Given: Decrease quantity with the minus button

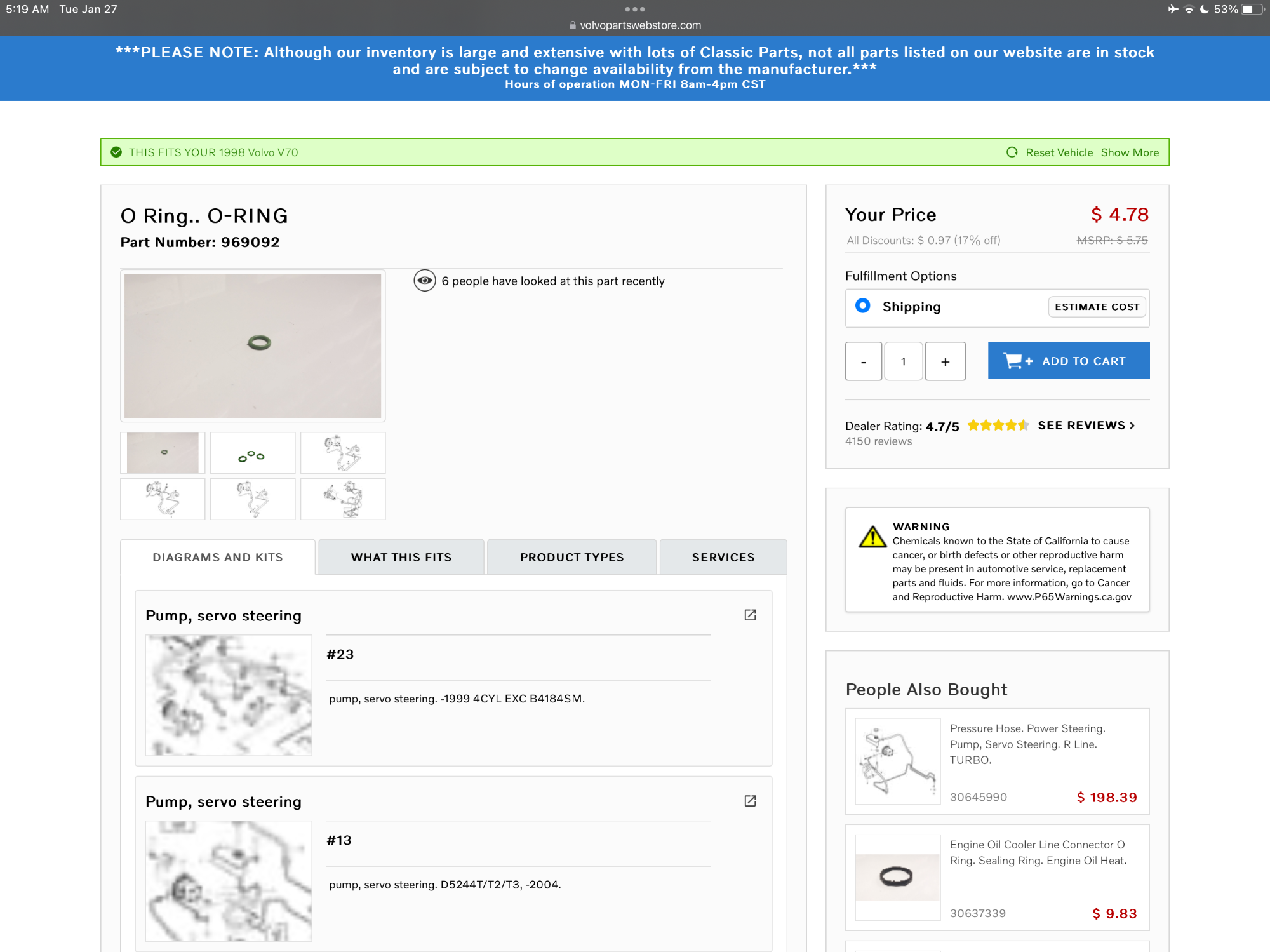Looking at the screenshot, I should (x=863, y=361).
